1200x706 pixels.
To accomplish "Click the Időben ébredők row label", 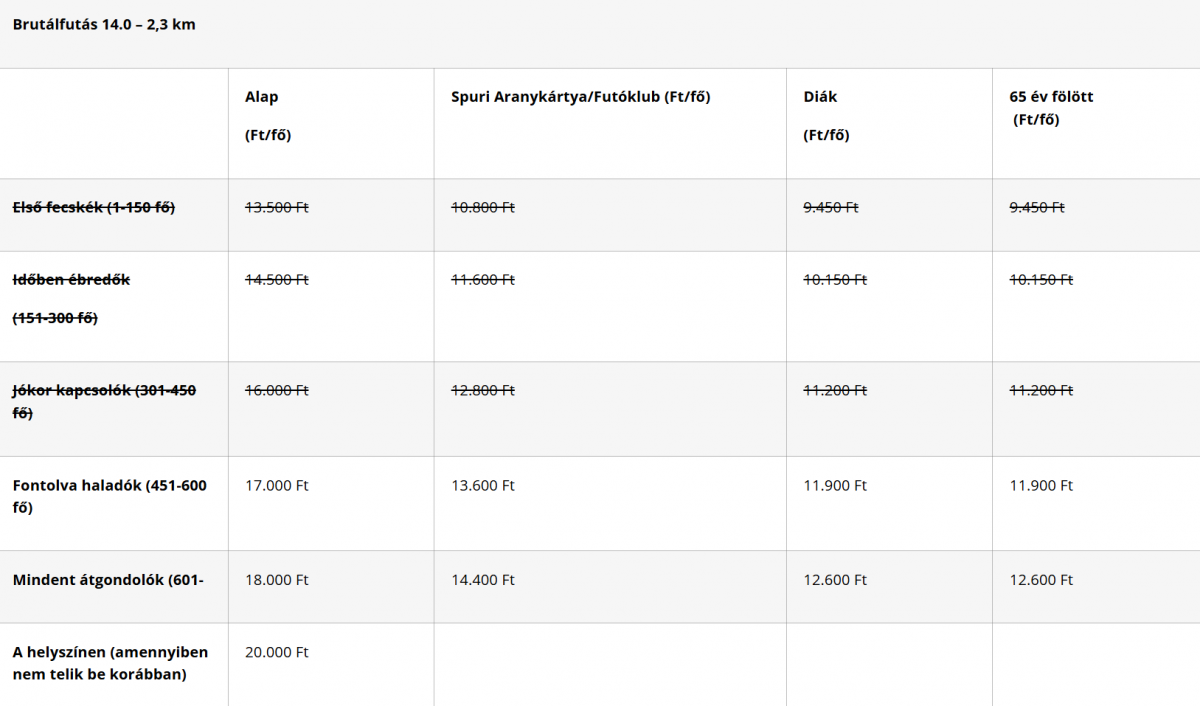I will [x=71, y=279].
